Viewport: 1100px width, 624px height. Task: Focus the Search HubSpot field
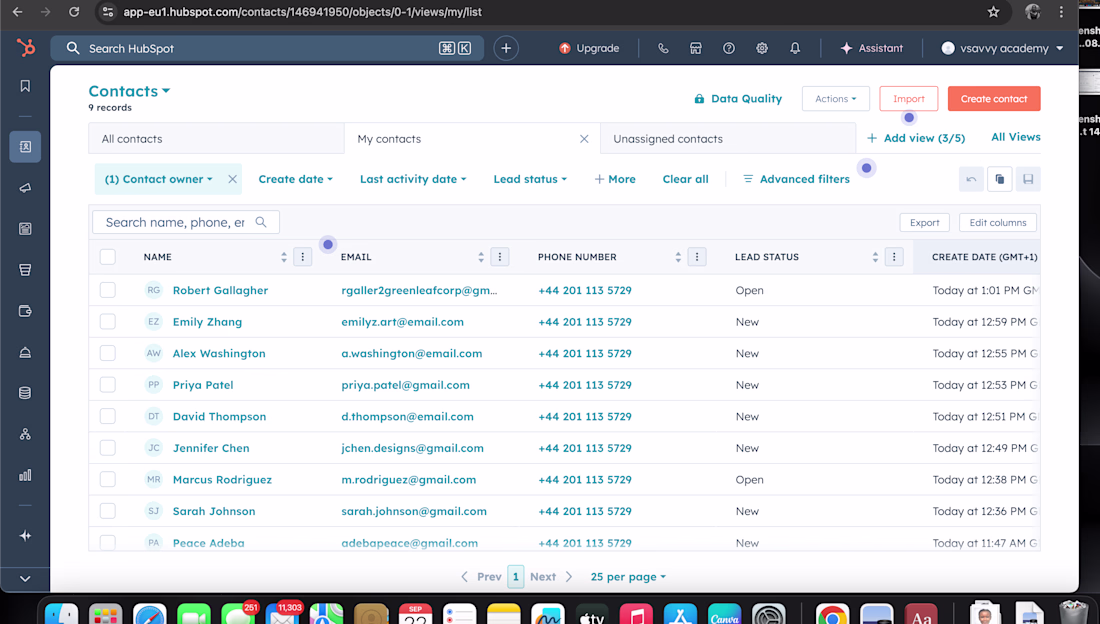267,48
